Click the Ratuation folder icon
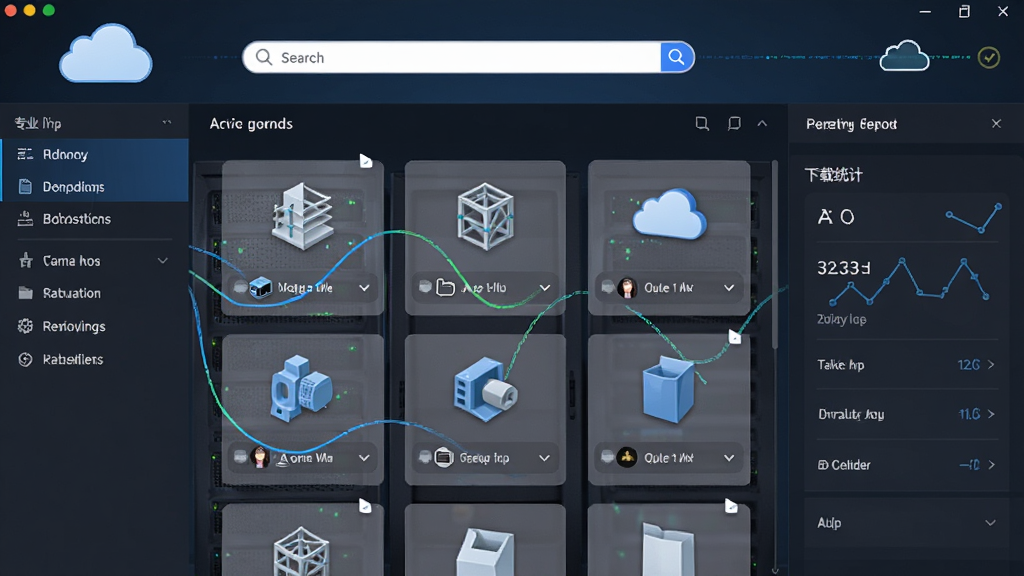Viewport: 1024px width, 576px height. (x=25, y=293)
